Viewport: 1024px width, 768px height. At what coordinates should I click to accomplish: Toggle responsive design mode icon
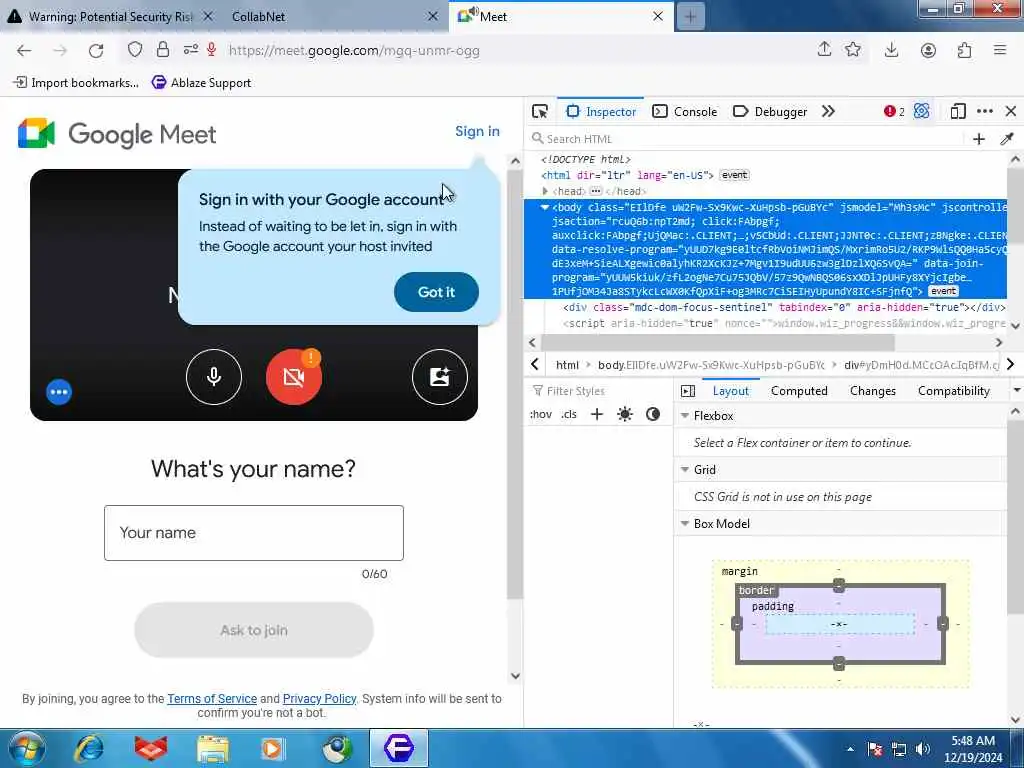pos(957,112)
